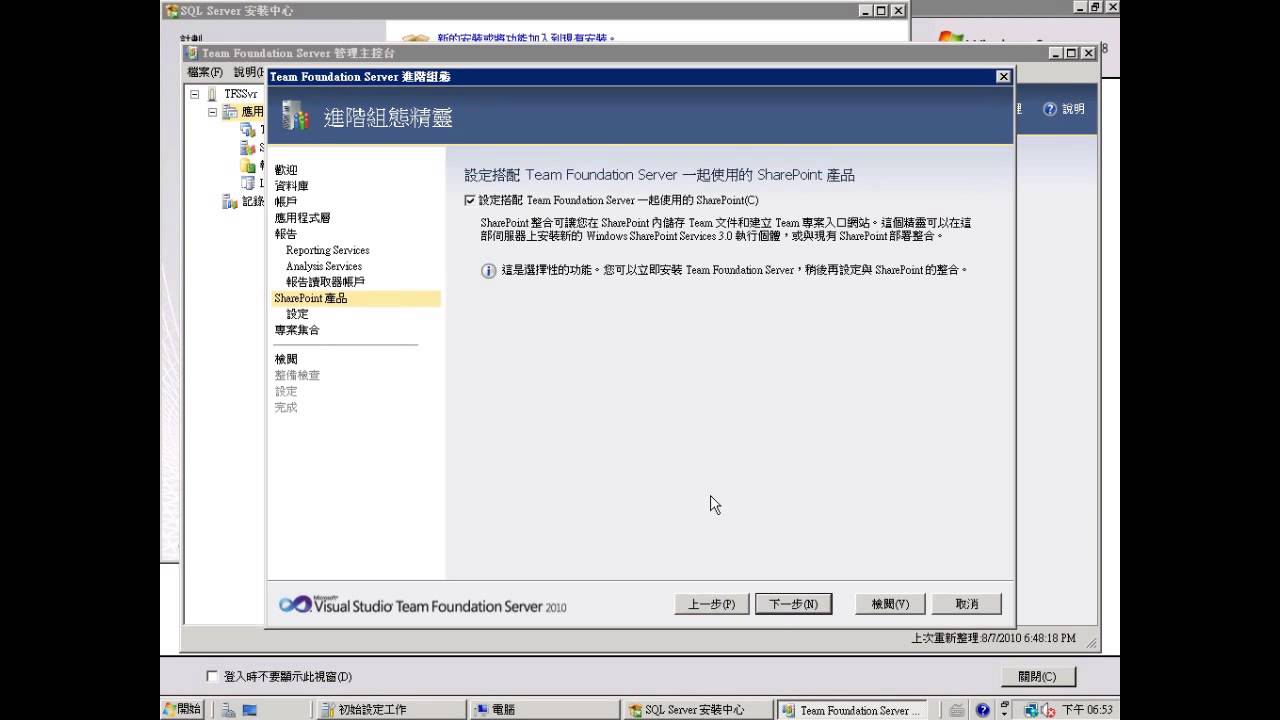Check '登入時不要顯示此視窗(D)' checkbox
This screenshot has width=1280, height=720.
coord(211,676)
